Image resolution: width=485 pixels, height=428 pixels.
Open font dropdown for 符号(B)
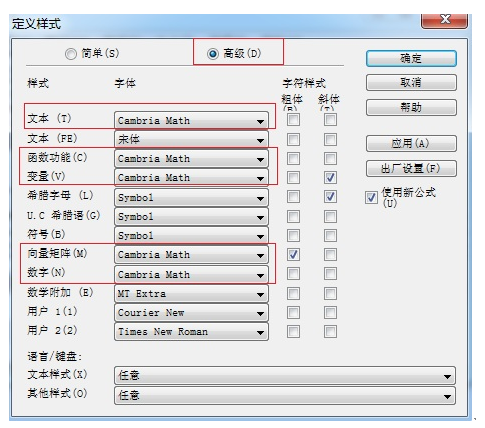191,236
